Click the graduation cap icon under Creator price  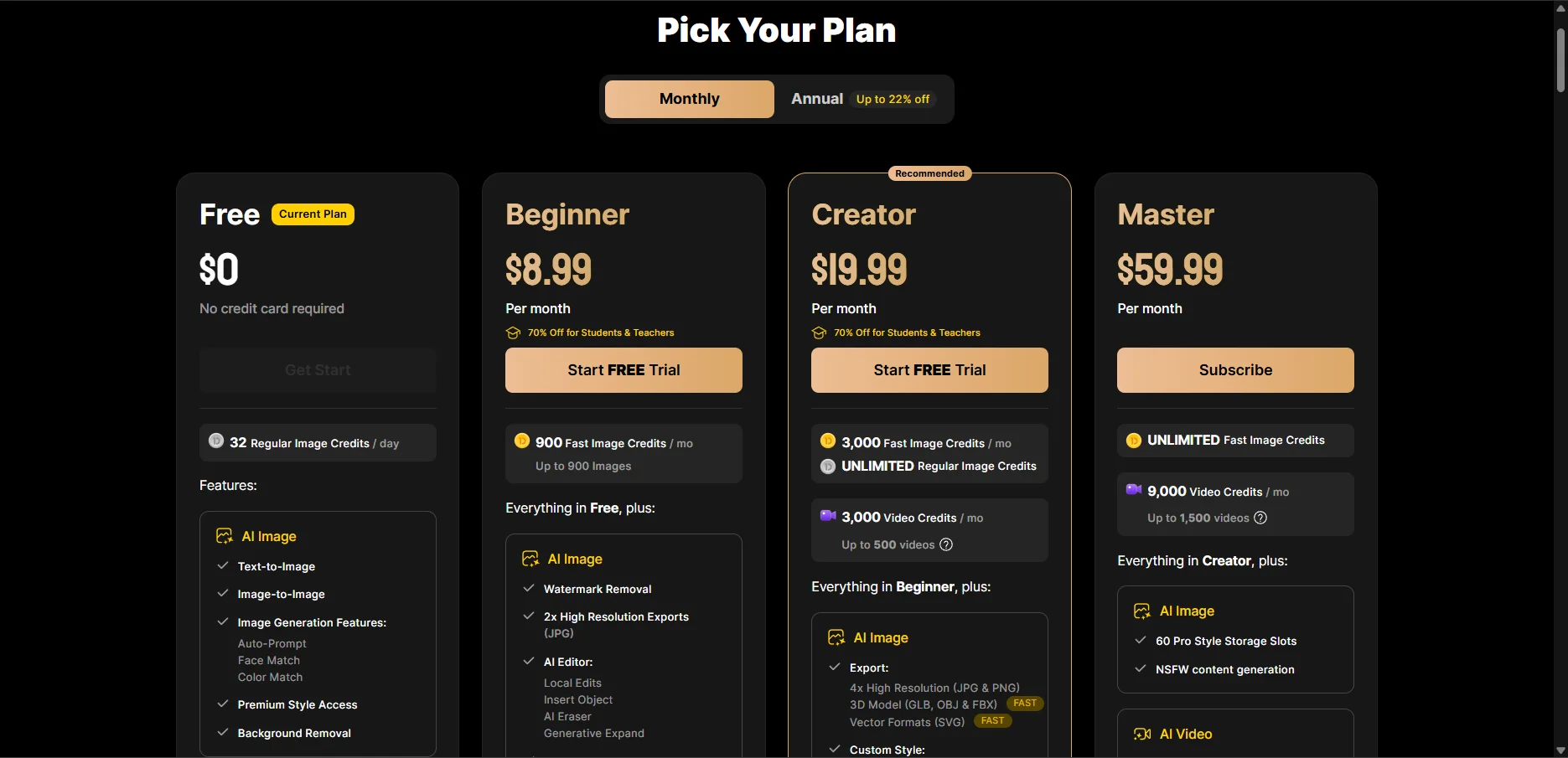819,333
